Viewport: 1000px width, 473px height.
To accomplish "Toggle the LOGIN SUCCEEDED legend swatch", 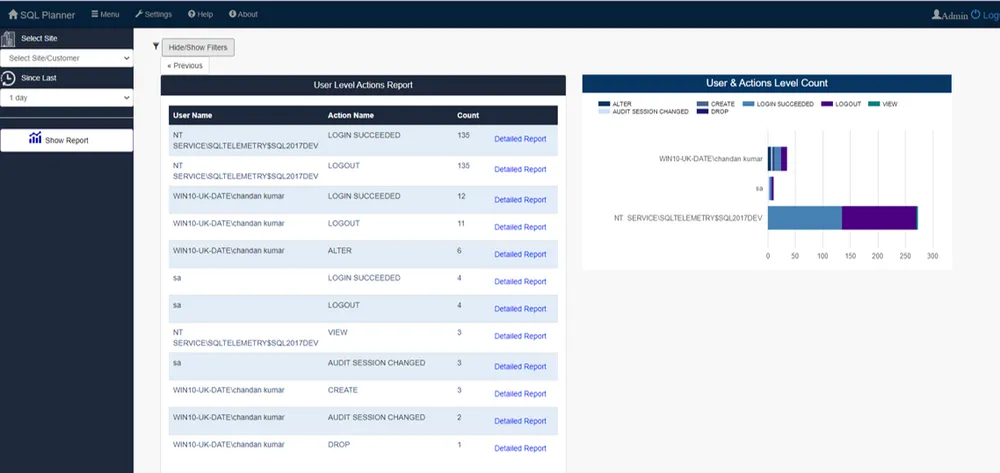I will tap(748, 104).
